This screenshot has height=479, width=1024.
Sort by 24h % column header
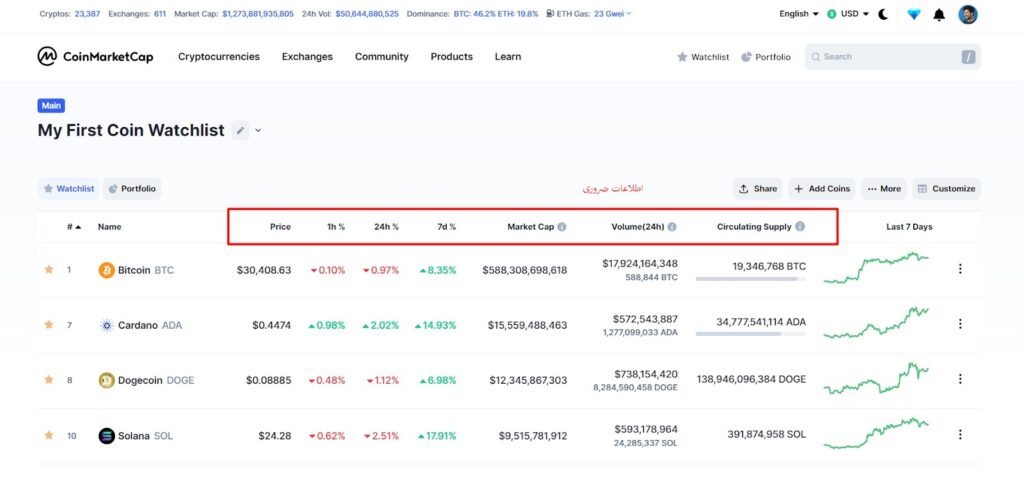[386, 227]
